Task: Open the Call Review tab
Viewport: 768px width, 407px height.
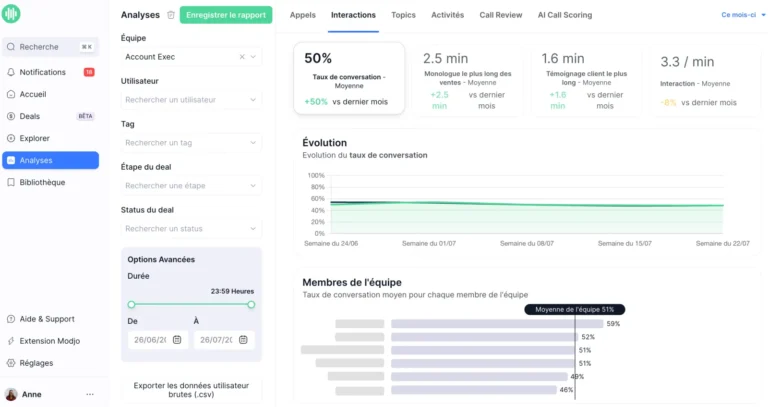Action: point(501,15)
